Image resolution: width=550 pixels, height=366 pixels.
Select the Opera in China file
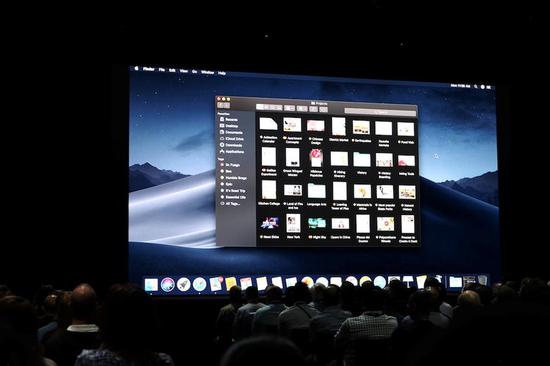click(340, 224)
